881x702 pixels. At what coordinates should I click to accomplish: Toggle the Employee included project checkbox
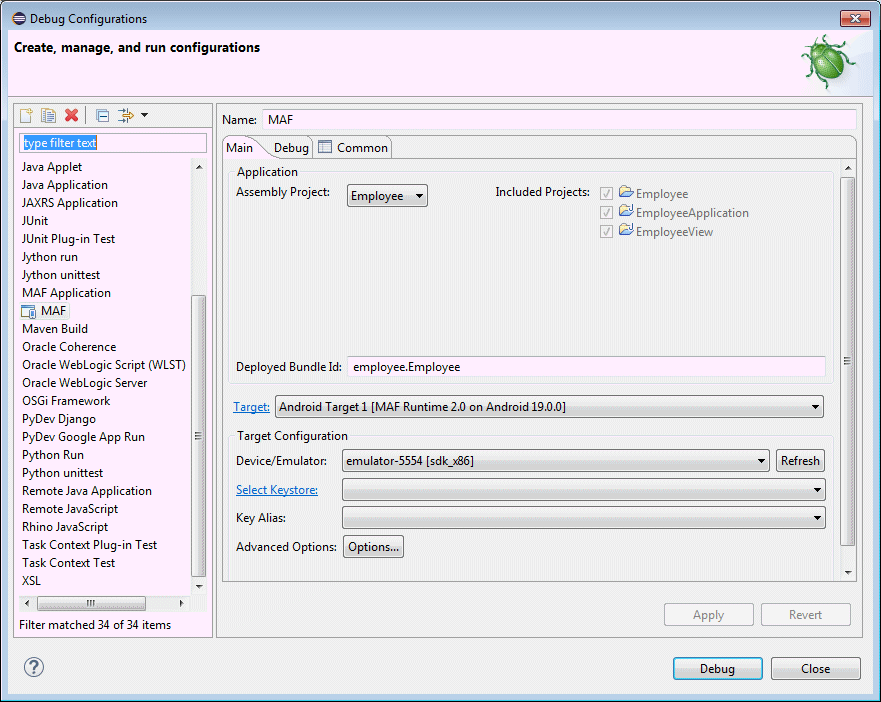pyautogui.click(x=606, y=194)
